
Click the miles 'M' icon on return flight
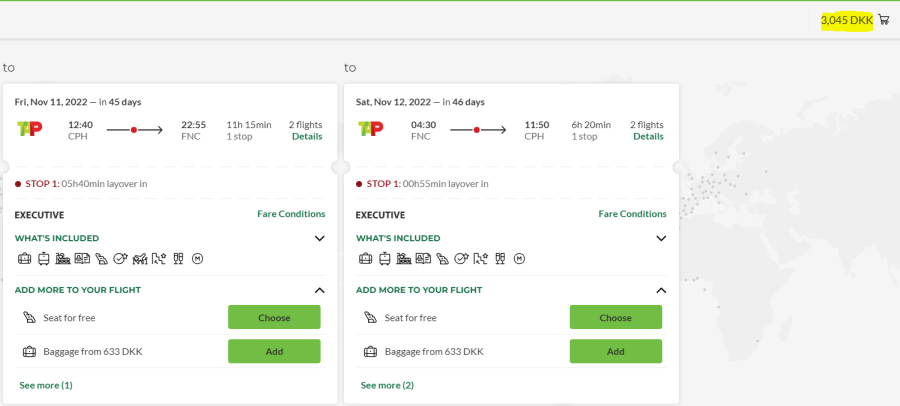click(519, 259)
